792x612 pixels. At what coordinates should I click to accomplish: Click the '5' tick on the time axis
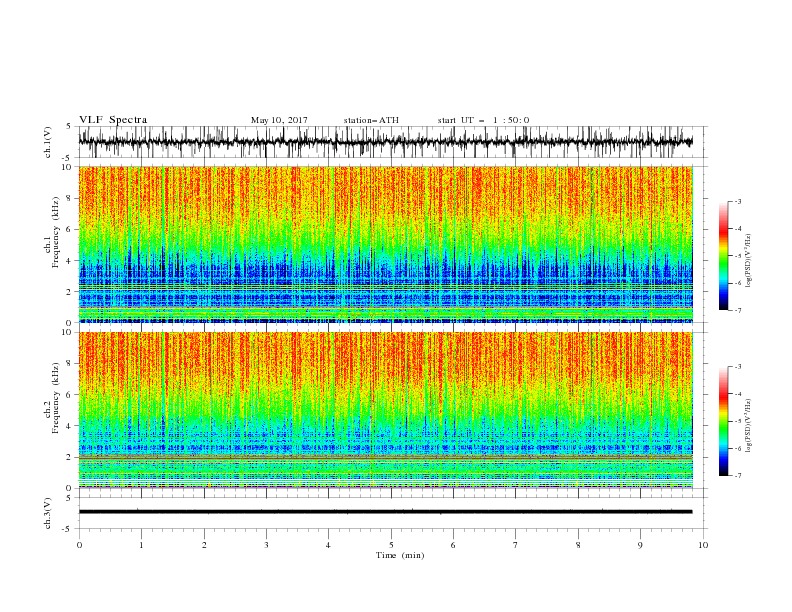391,545
